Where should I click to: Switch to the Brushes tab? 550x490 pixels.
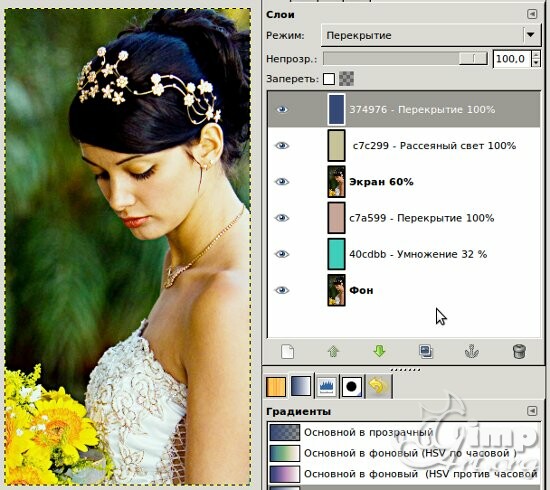pyautogui.click(x=352, y=387)
